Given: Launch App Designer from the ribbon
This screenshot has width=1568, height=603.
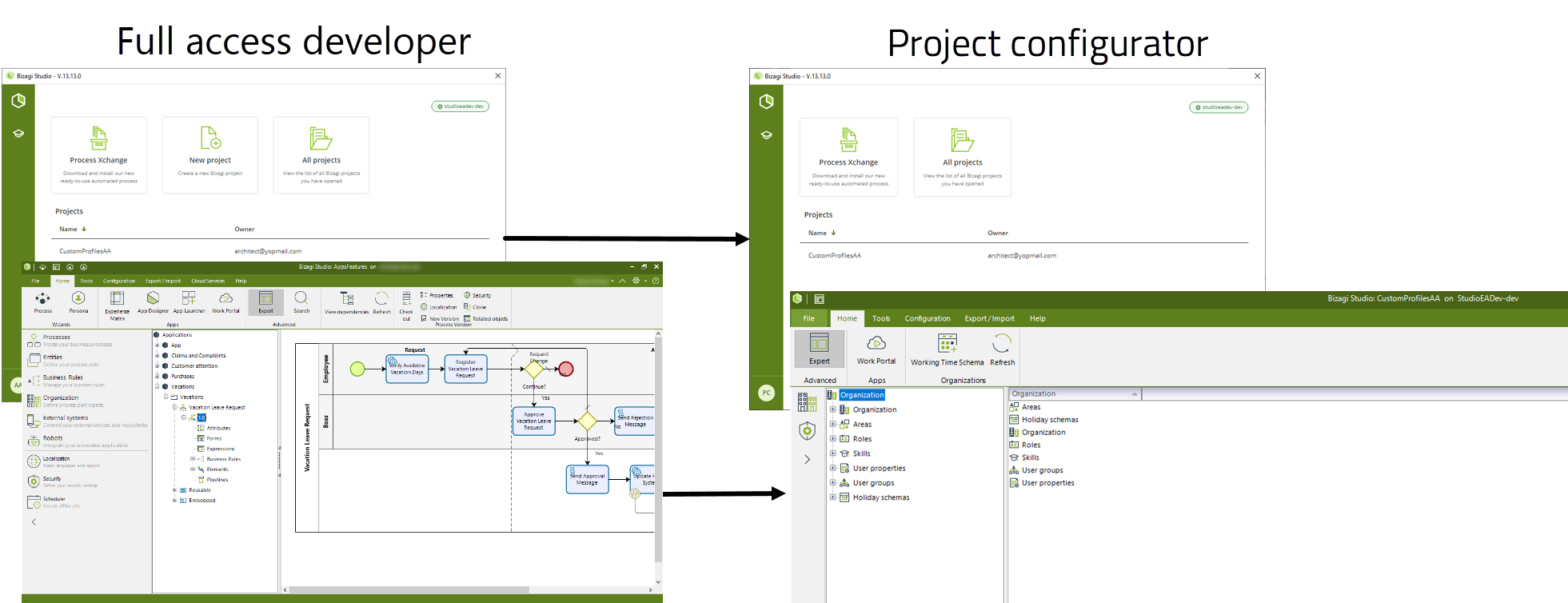Looking at the screenshot, I should pos(153,302).
